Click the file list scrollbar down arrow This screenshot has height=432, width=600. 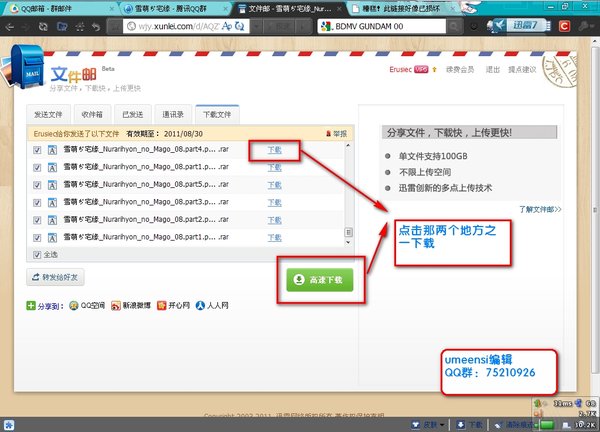[348, 242]
